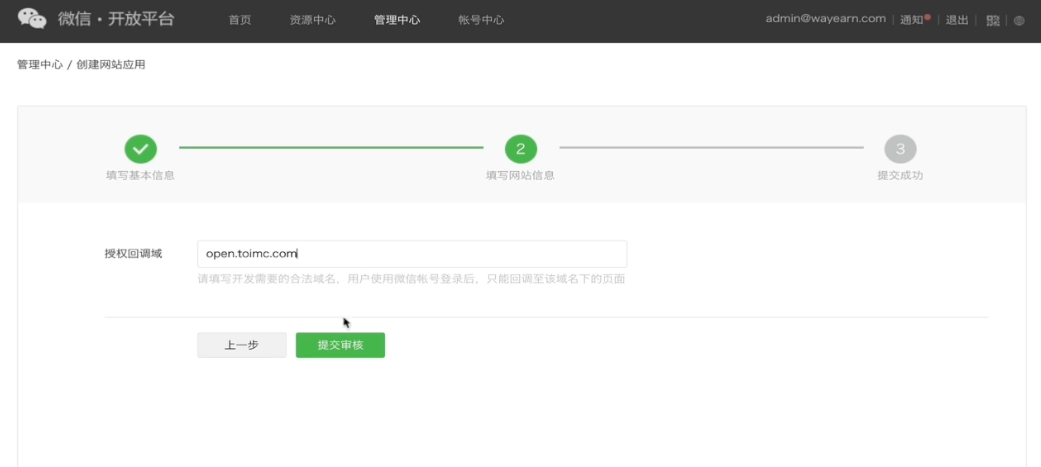Open 帐号中心 in navigation bar
Screen dimensions: 1041x467
pos(481,20)
